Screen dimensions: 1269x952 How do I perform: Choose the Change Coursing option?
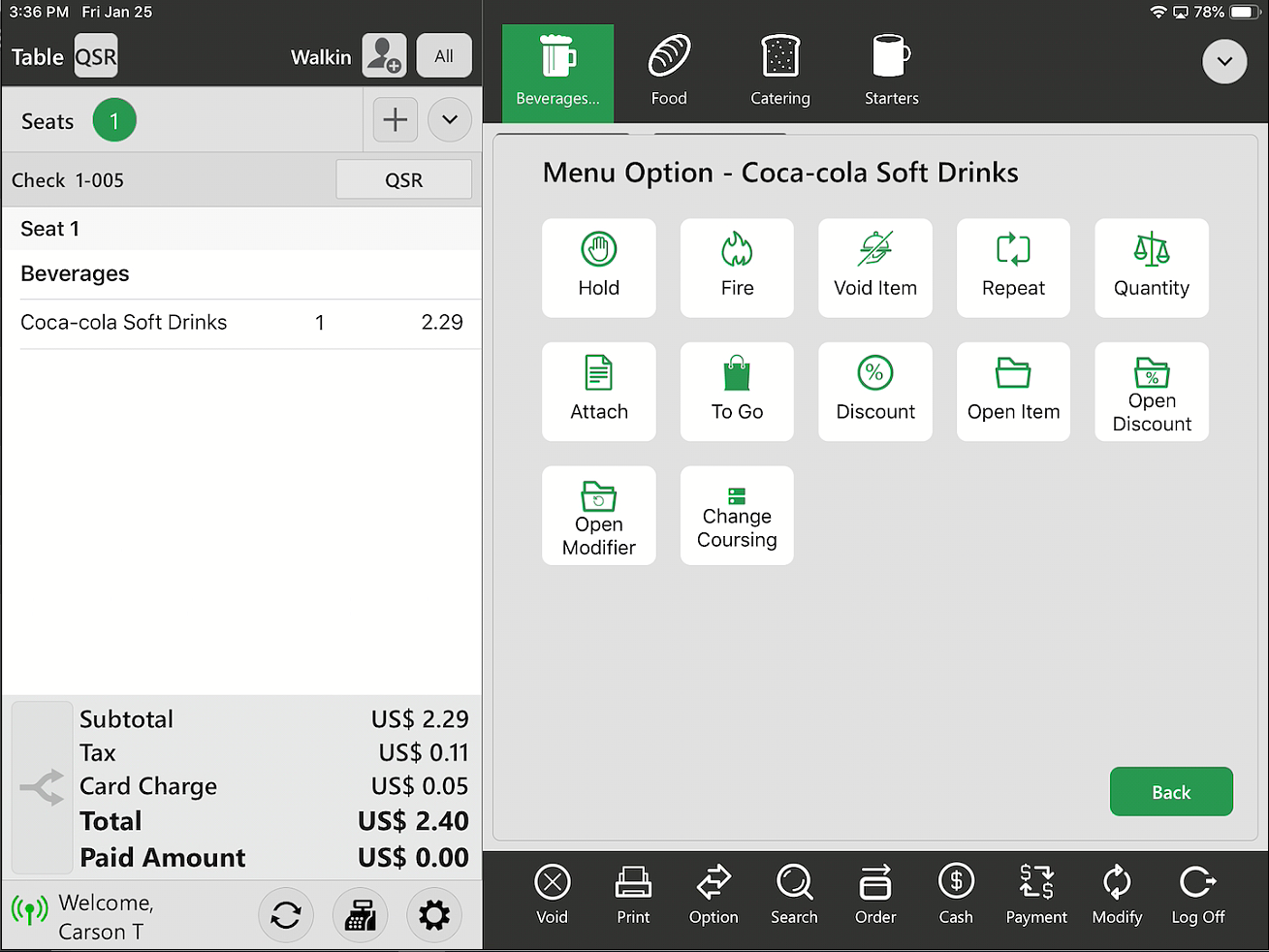tap(737, 516)
